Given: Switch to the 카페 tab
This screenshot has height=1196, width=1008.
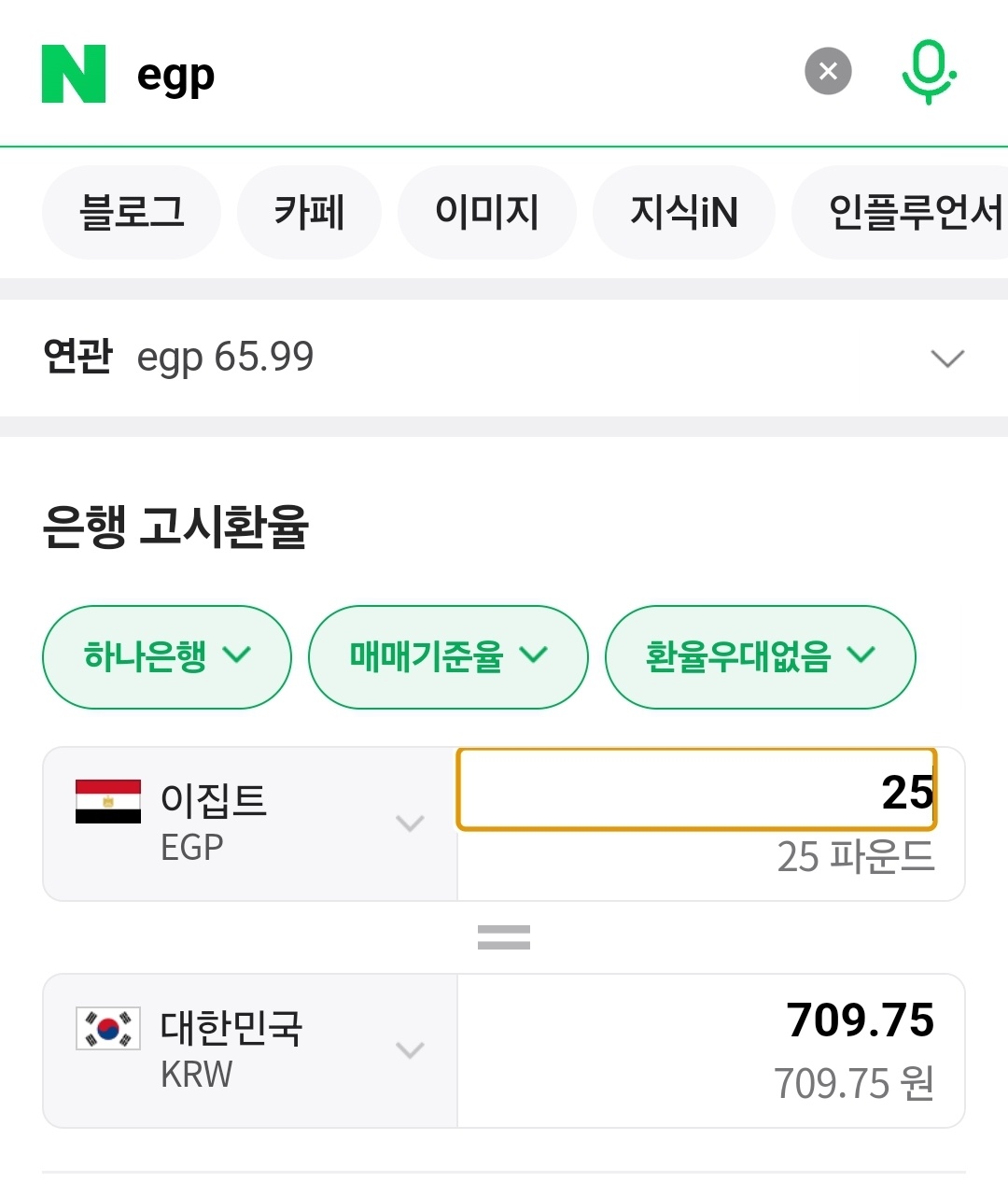Looking at the screenshot, I should tap(309, 212).
